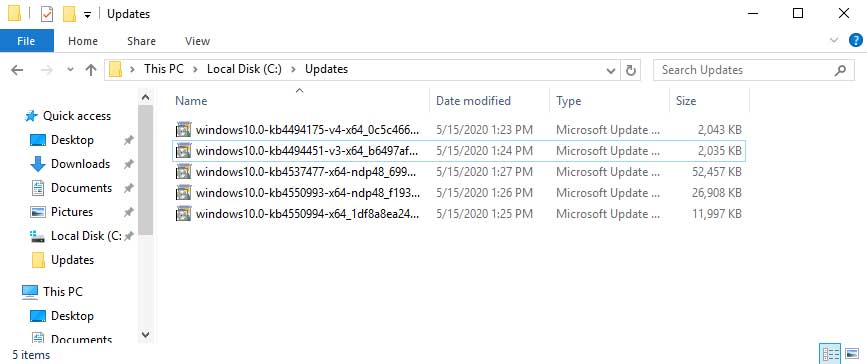This screenshot has height=364, width=867.
Task: Expand the address bar history dropdown
Action: pyautogui.click(x=610, y=71)
